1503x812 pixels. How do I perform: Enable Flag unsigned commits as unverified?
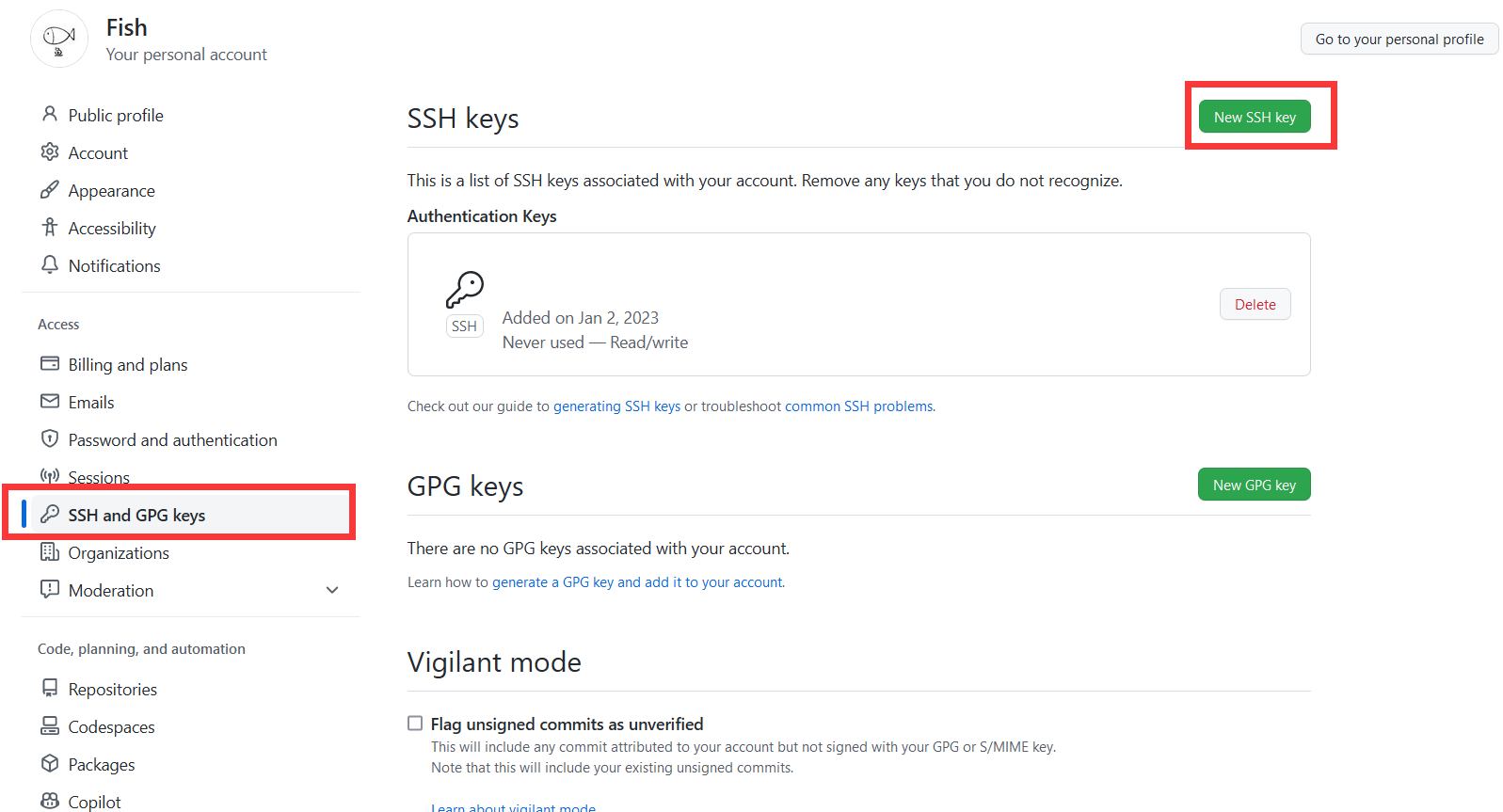[415, 724]
